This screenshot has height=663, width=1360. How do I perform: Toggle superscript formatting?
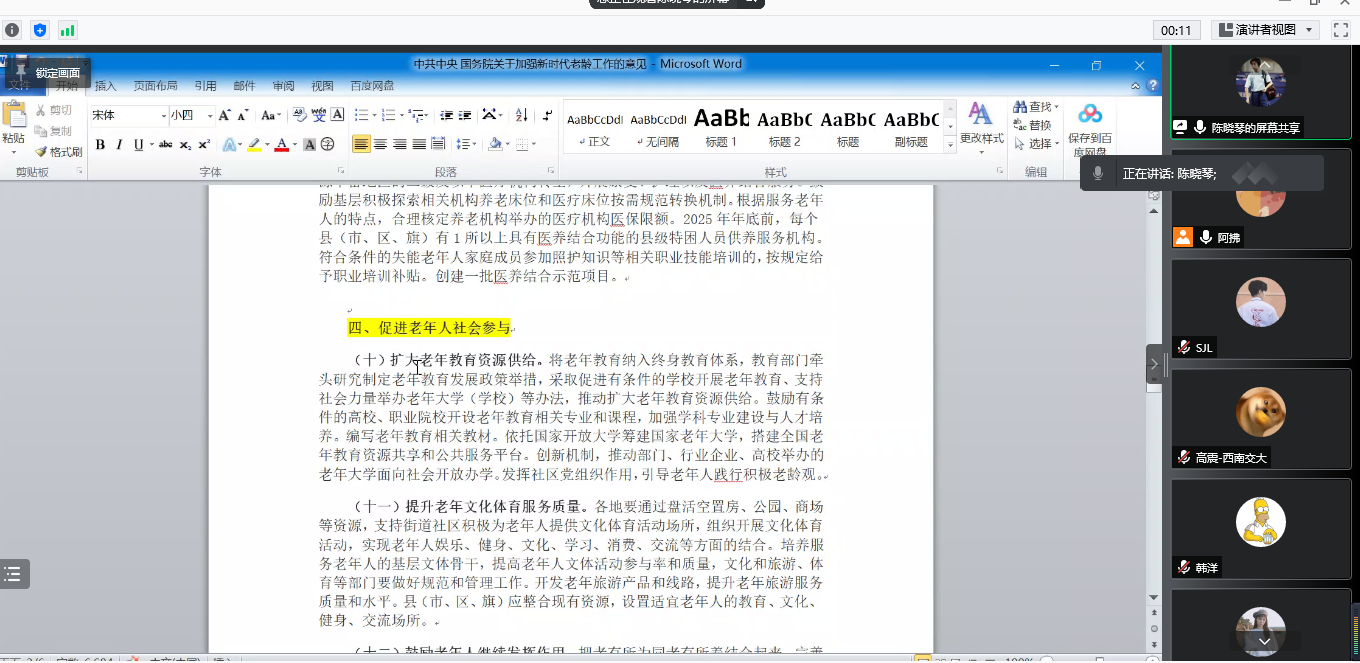point(204,145)
